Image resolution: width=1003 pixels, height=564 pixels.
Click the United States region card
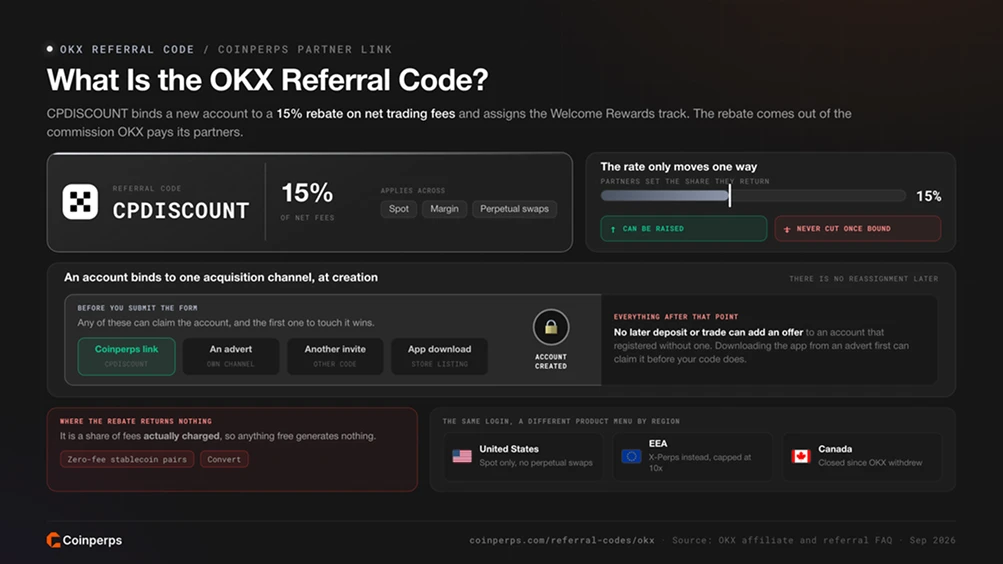523,456
